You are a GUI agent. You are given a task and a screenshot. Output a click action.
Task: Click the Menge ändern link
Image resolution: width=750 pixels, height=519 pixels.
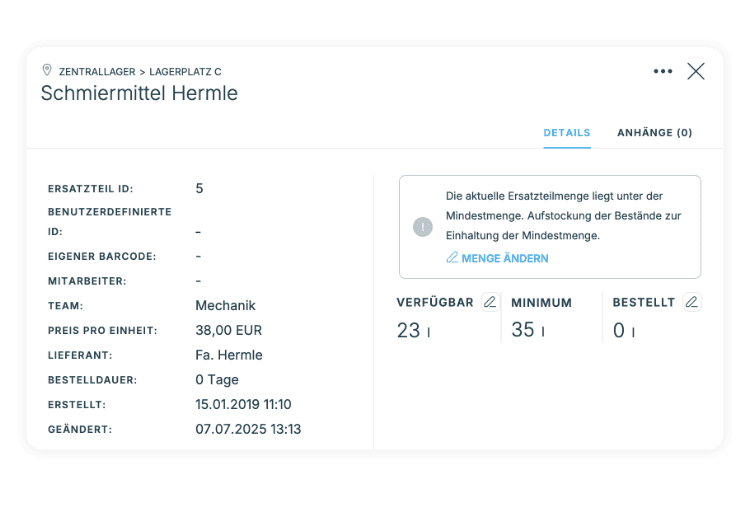pos(497,258)
